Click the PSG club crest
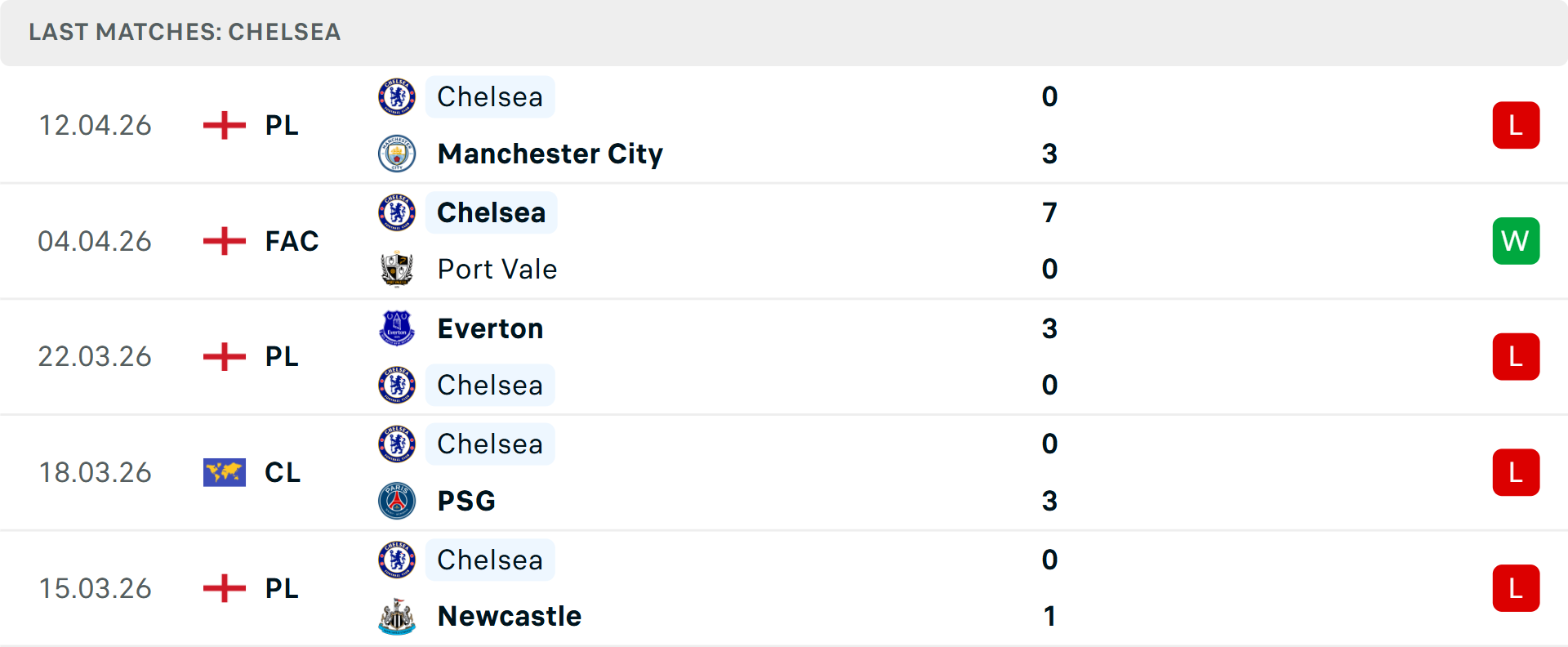 397,501
